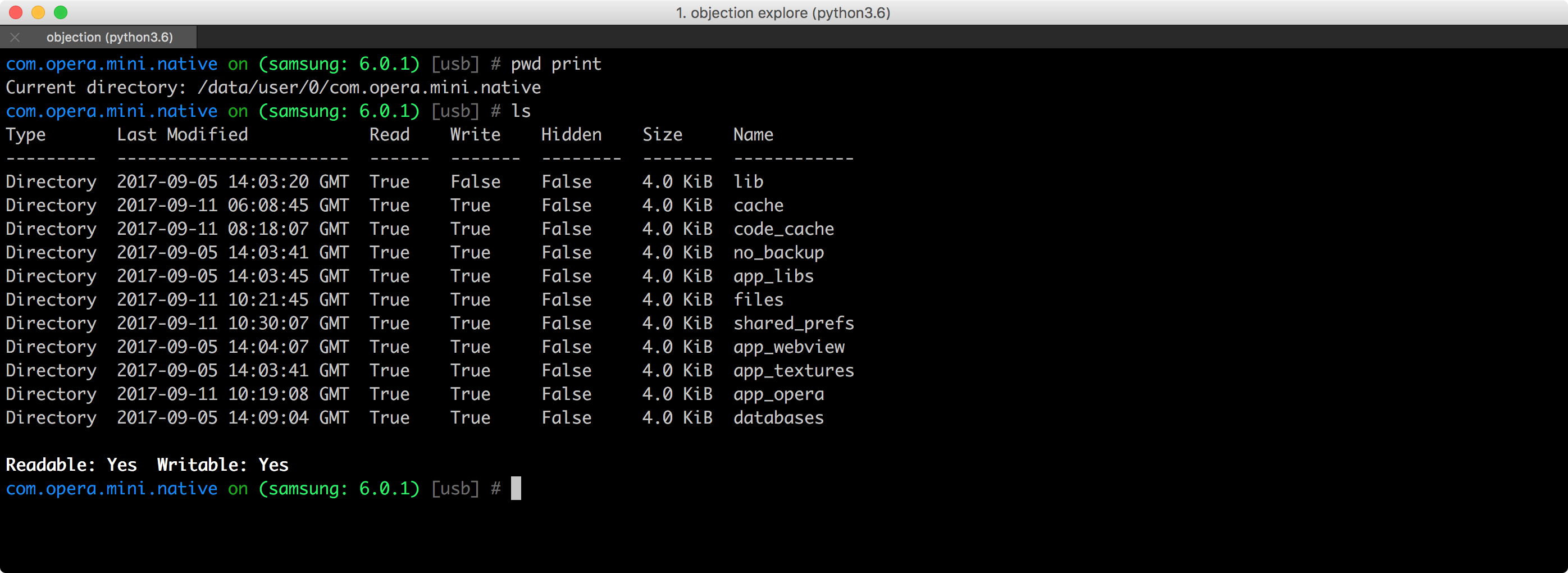Click the 'app_opera' directory name
This screenshot has height=573, width=1568.
pos(778,394)
